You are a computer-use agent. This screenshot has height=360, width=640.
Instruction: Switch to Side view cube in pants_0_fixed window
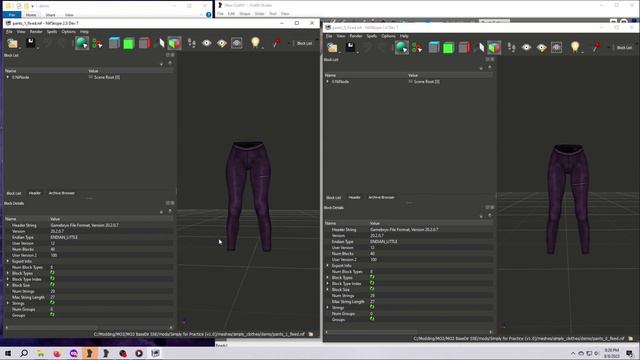pyautogui.click(x=464, y=47)
